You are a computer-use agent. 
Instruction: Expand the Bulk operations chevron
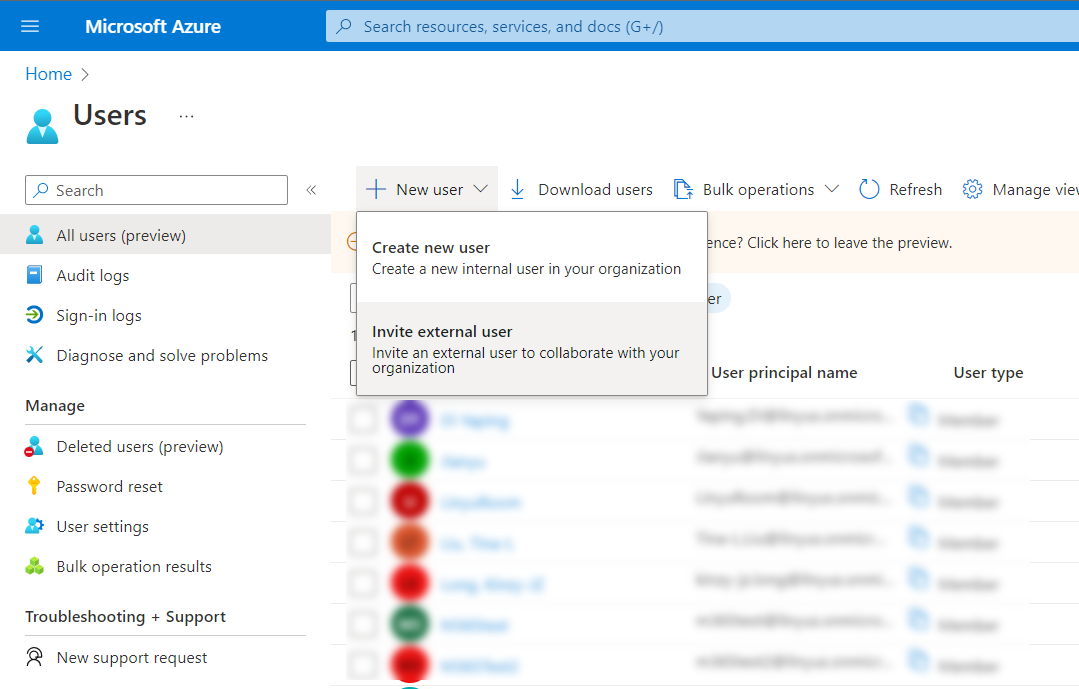click(832, 189)
